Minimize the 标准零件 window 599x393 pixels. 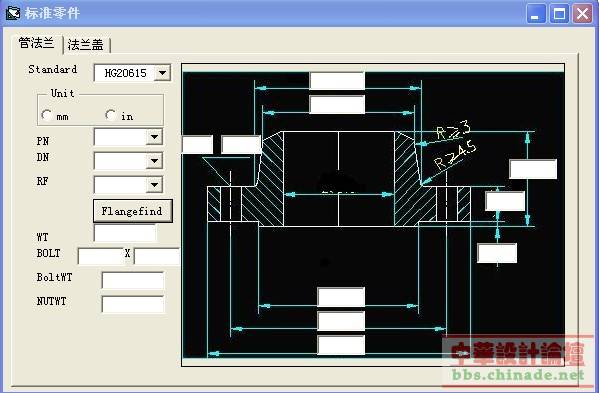(536, 14)
